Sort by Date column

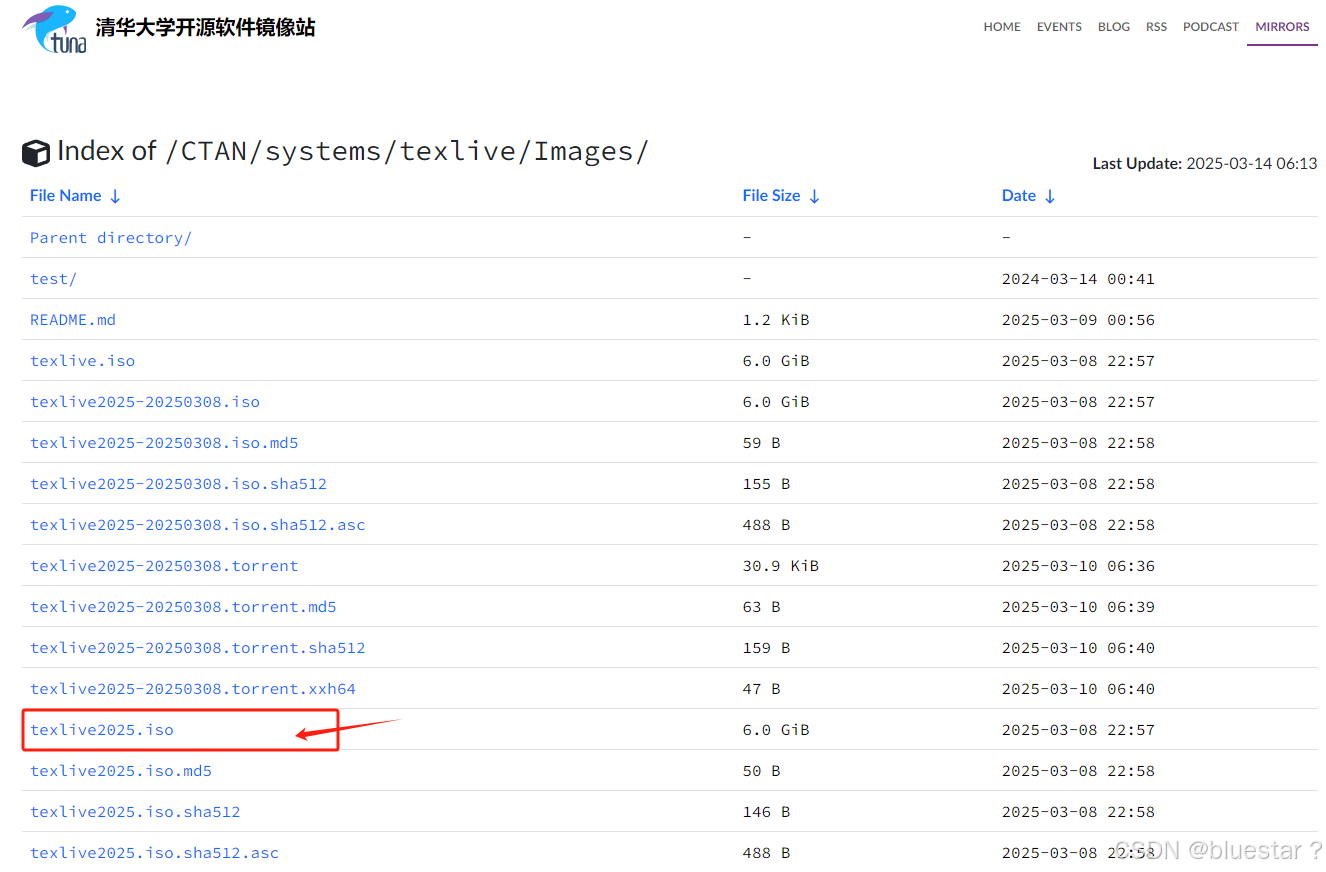pos(1028,196)
